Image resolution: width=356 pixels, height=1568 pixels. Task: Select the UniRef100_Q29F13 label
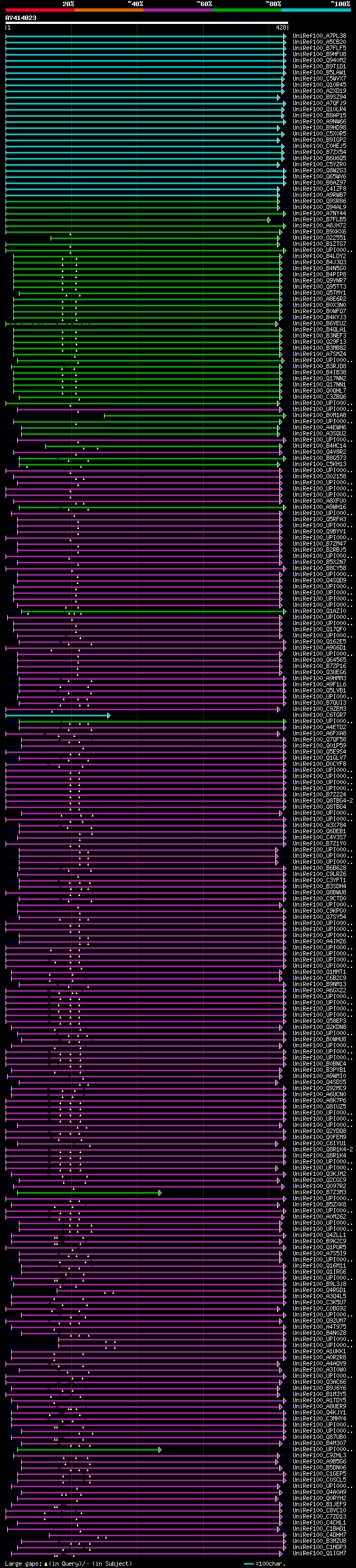319,342
